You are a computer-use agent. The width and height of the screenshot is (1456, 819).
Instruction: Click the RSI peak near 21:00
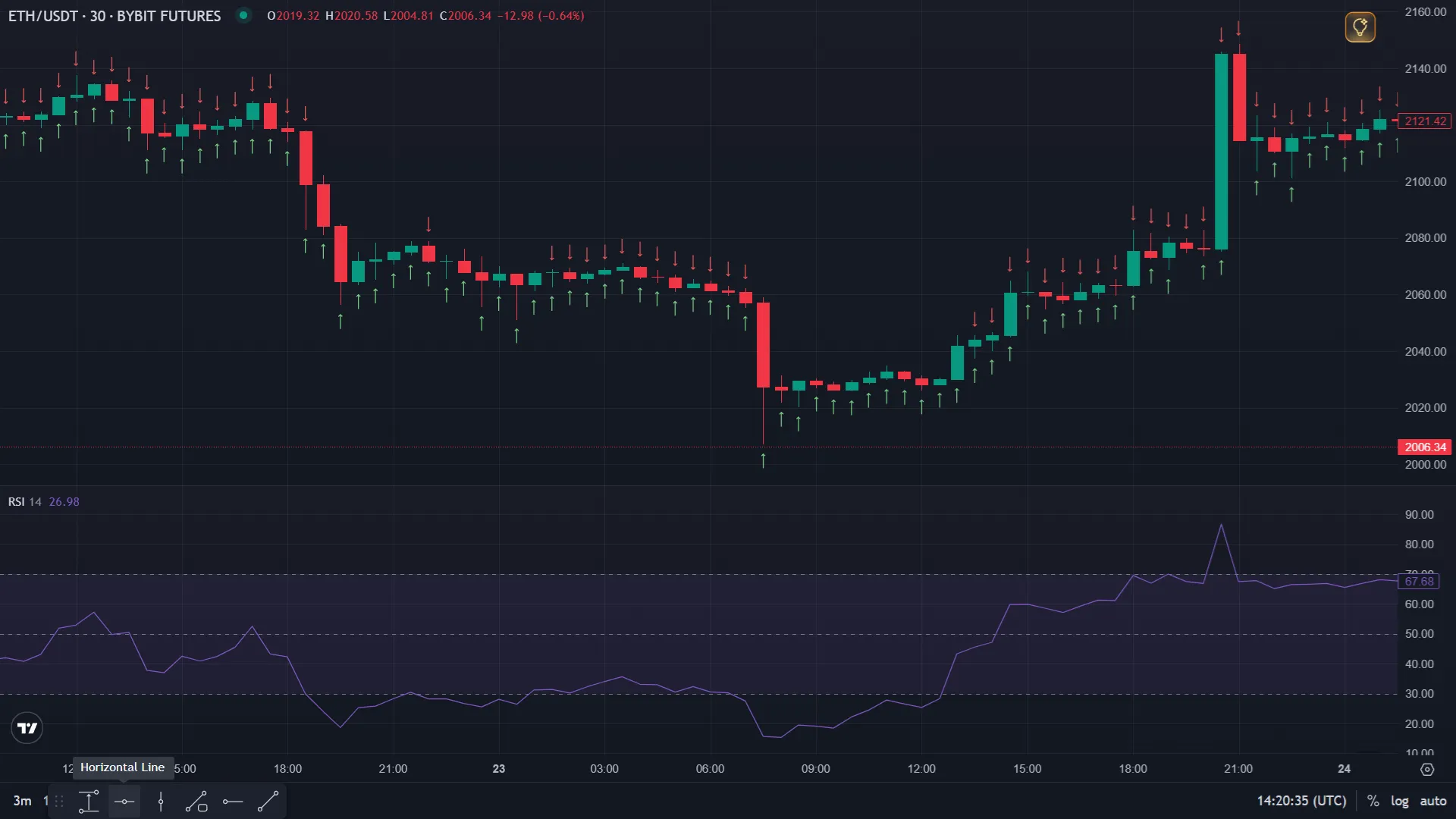(1221, 525)
